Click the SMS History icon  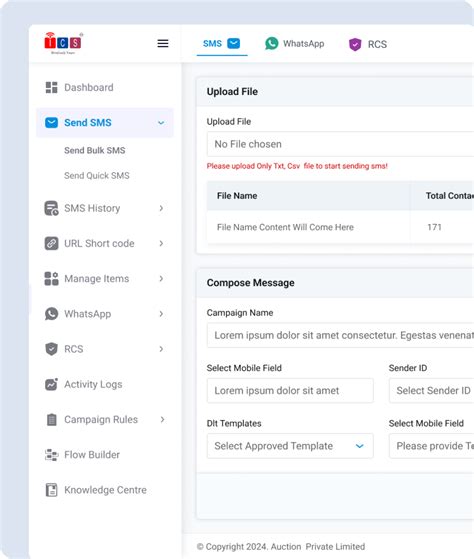51,208
